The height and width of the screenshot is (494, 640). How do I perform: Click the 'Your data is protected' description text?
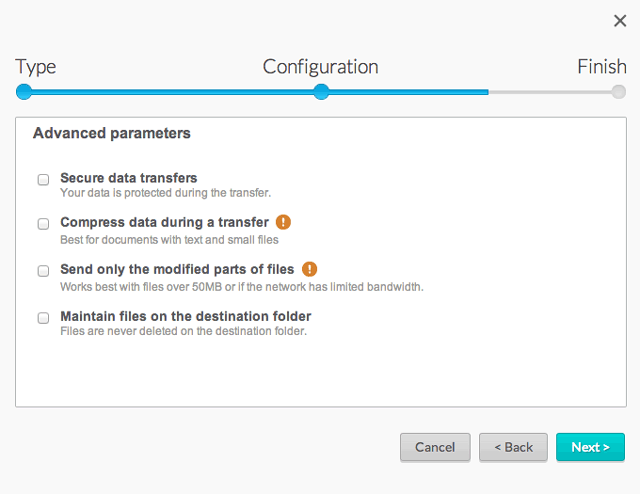click(x=165, y=193)
